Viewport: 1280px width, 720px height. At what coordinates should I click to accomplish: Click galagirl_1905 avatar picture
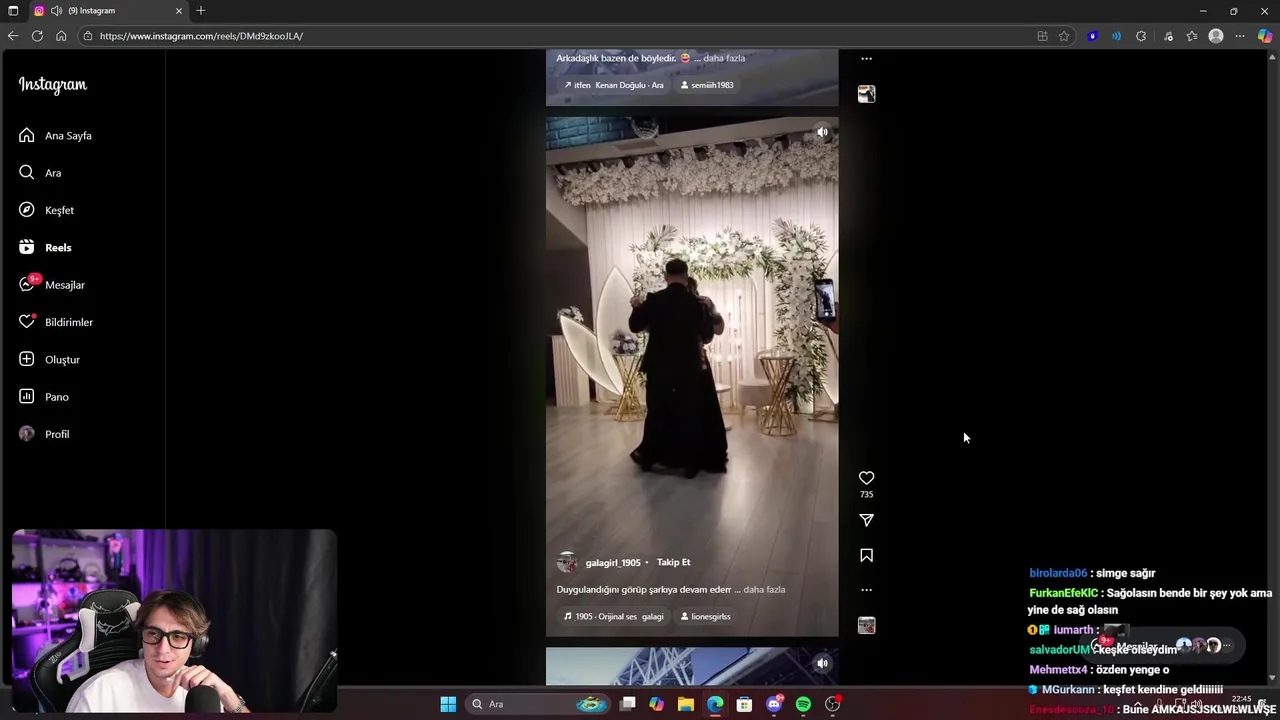coord(567,562)
